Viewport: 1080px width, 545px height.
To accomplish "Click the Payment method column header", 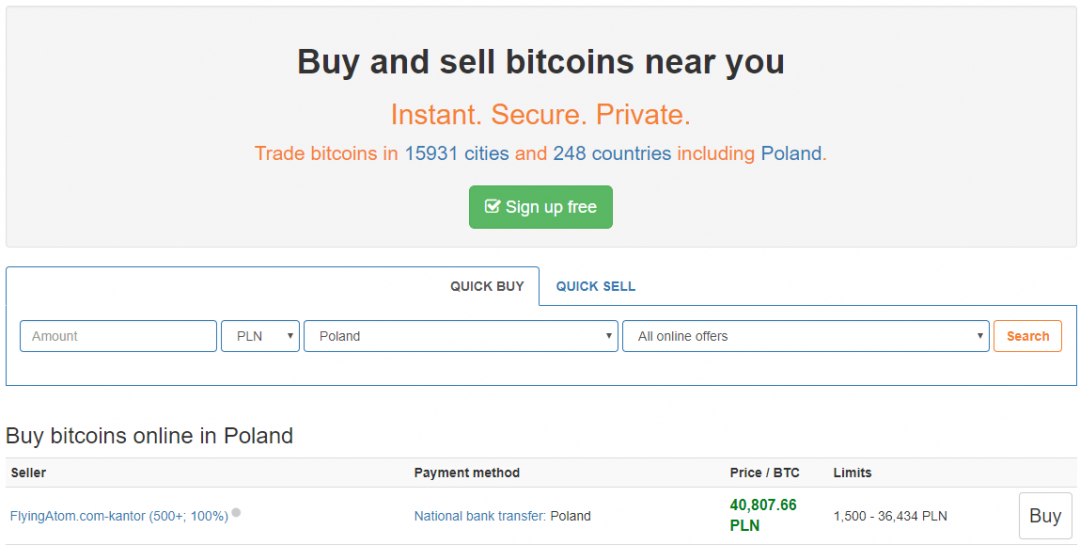I will point(467,472).
